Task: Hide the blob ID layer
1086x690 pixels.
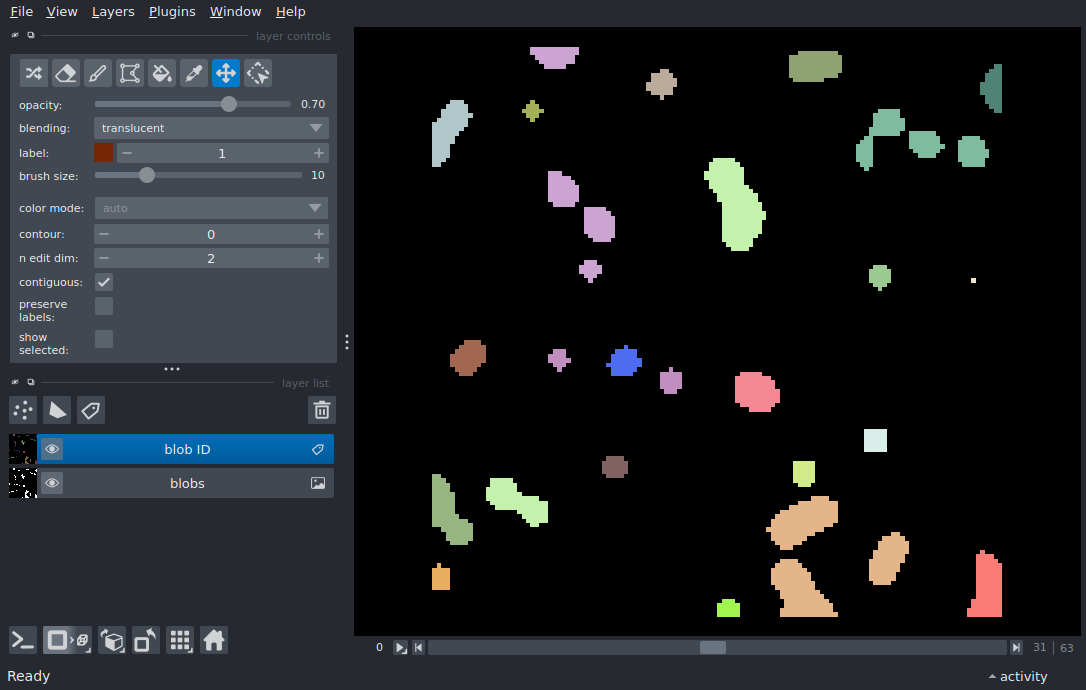Action: click(52, 449)
